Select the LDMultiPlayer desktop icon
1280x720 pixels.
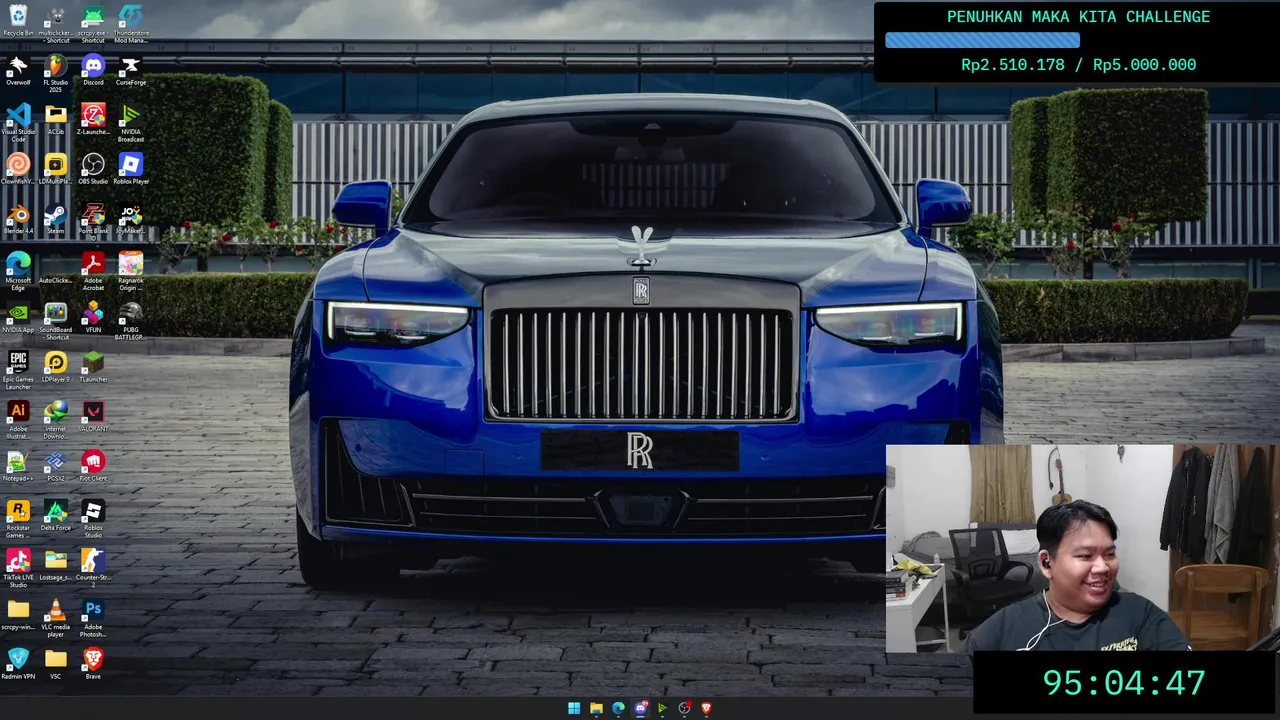click(x=56, y=169)
